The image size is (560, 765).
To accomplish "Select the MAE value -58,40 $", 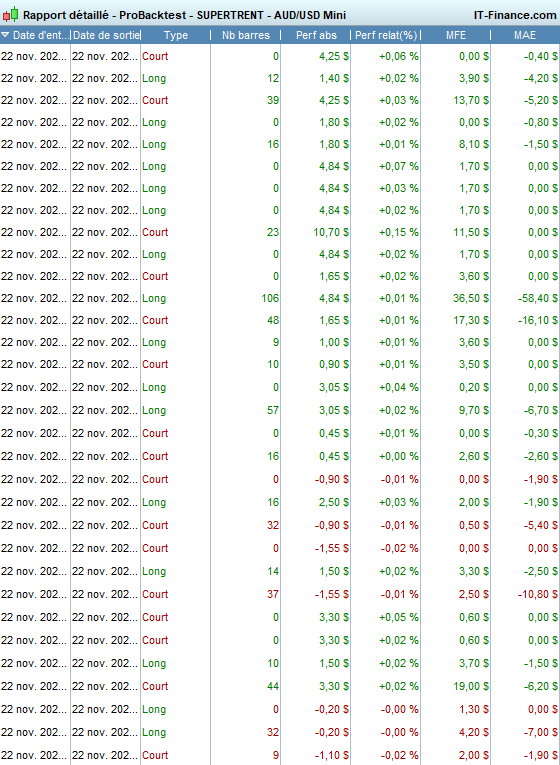I will pos(538,298).
